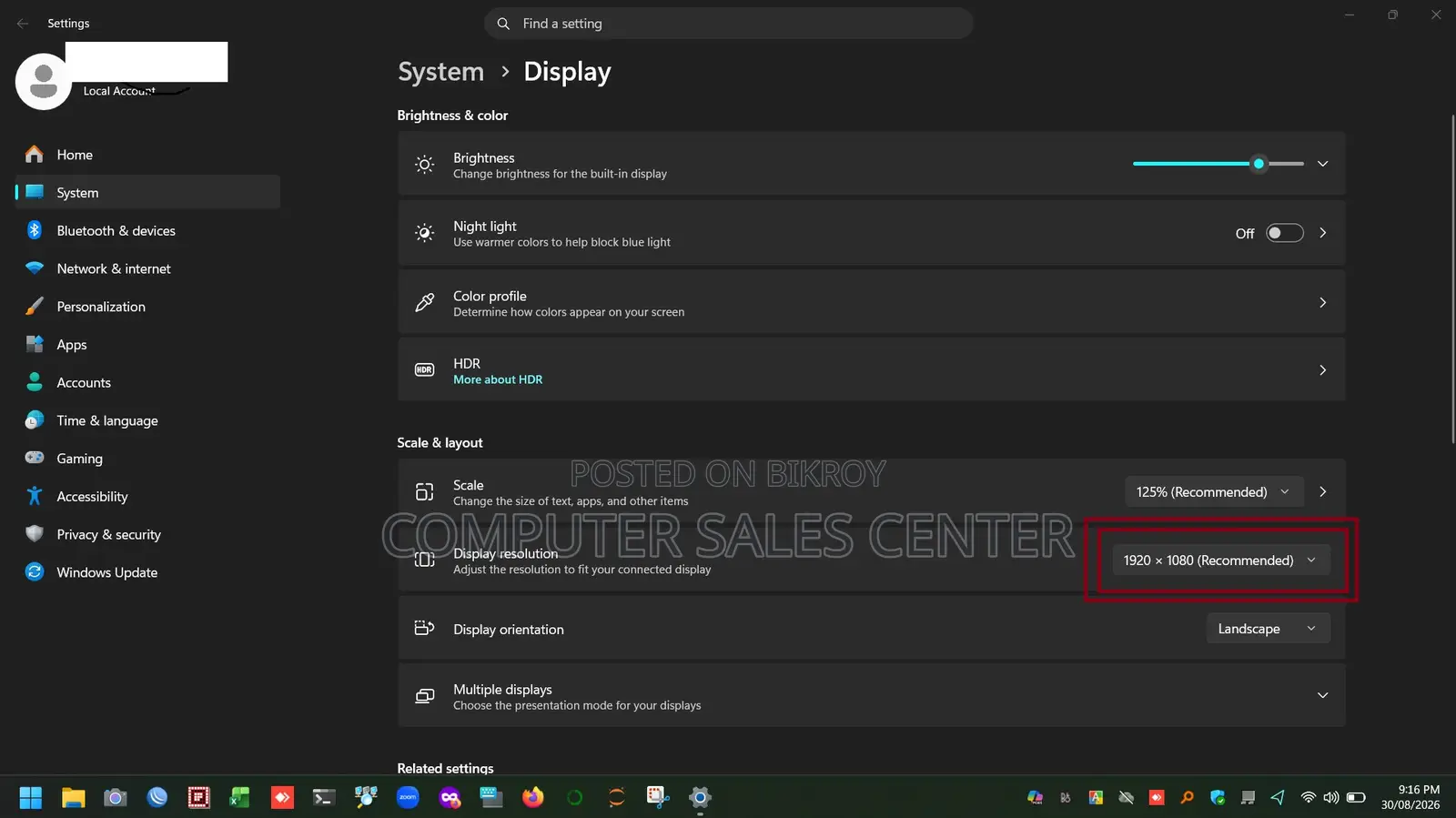Click the Find a setting search box
The image size is (1456, 818).
coord(729,24)
